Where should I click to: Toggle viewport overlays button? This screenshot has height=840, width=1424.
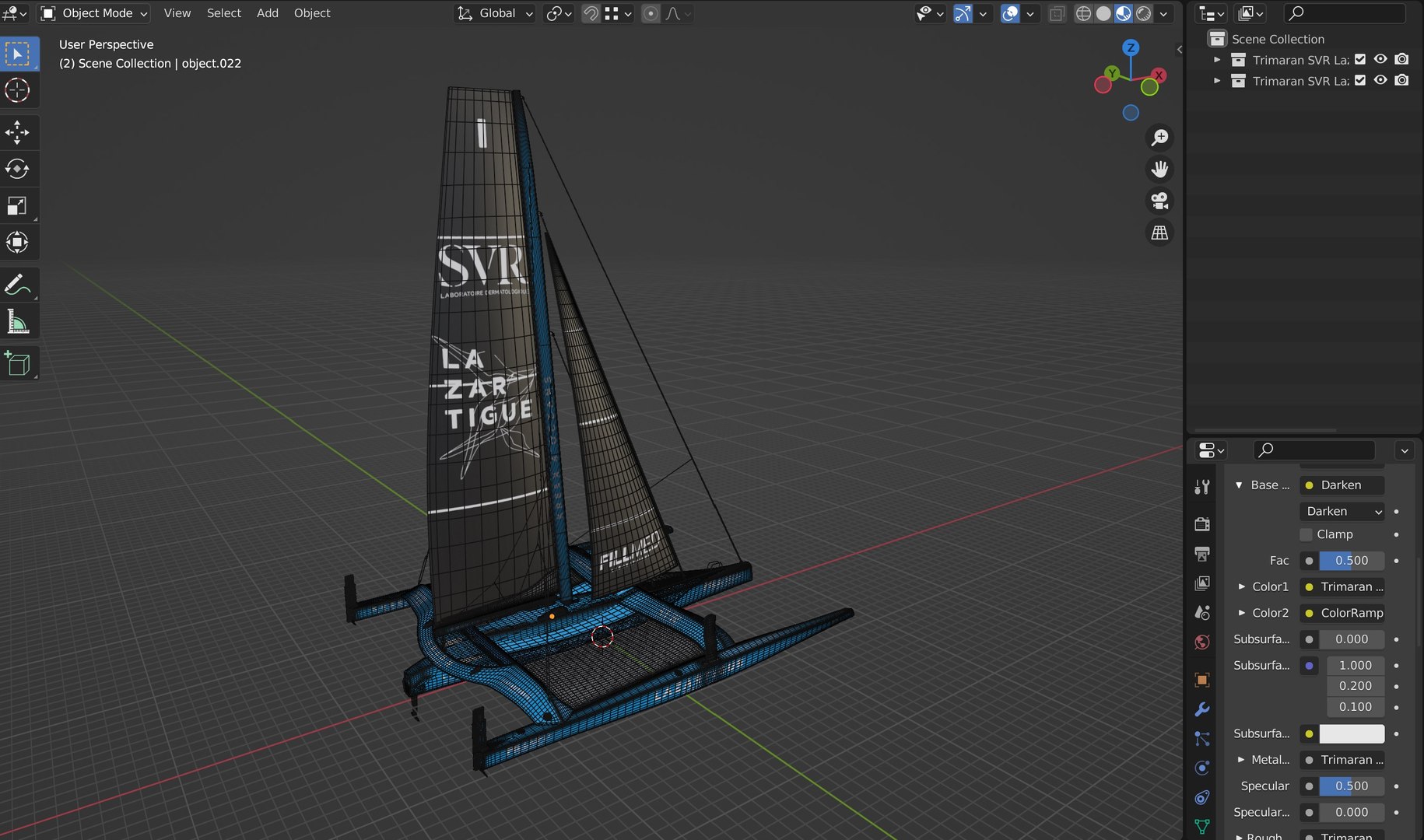click(x=1010, y=13)
